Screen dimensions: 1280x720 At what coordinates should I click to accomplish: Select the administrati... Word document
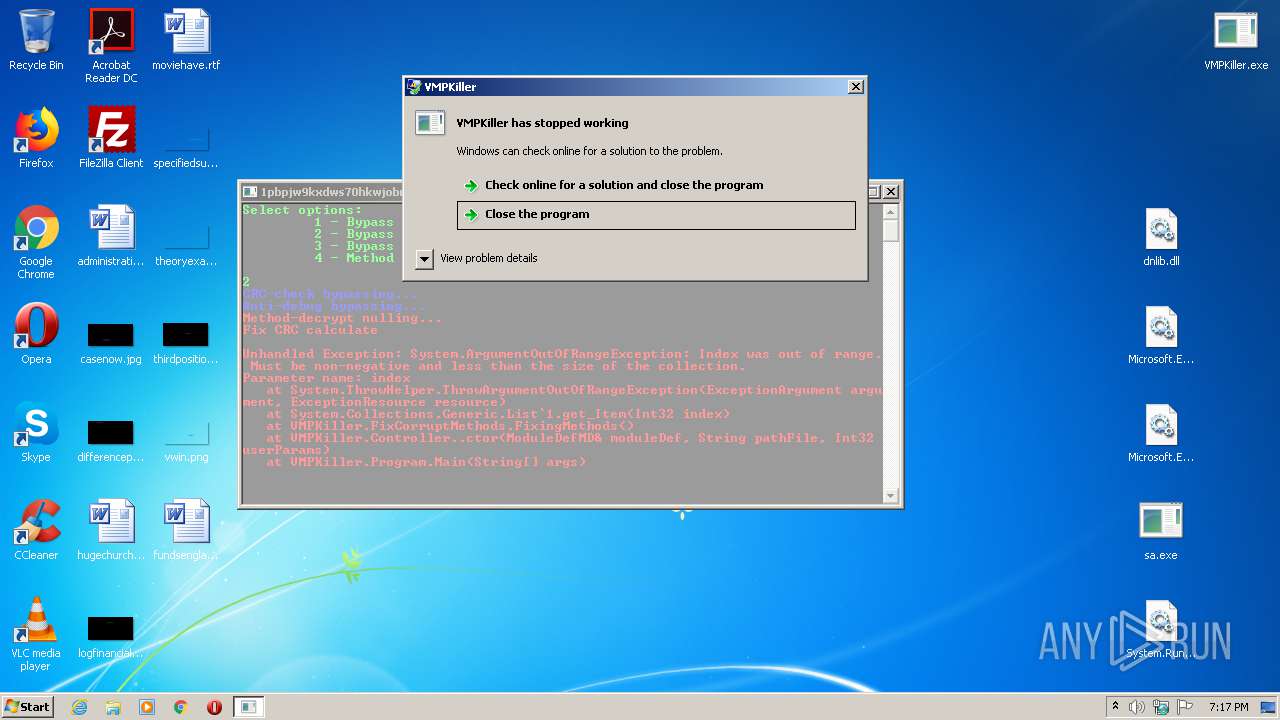click(111, 236)
